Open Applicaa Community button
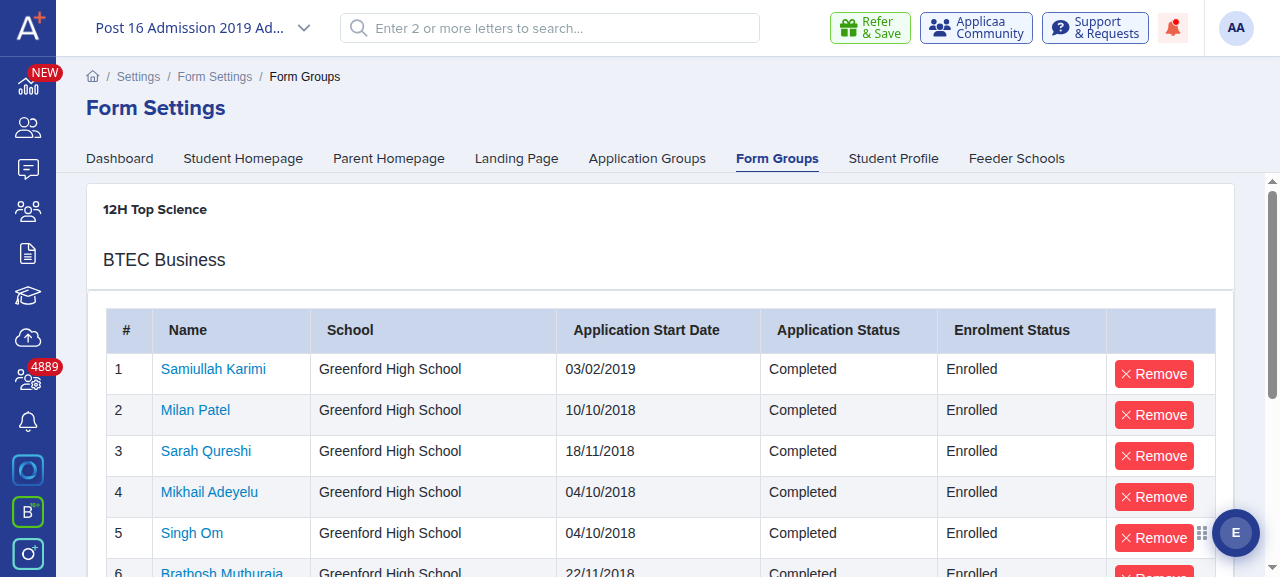This screenshot has height=577, width=1280. (976, 28)
